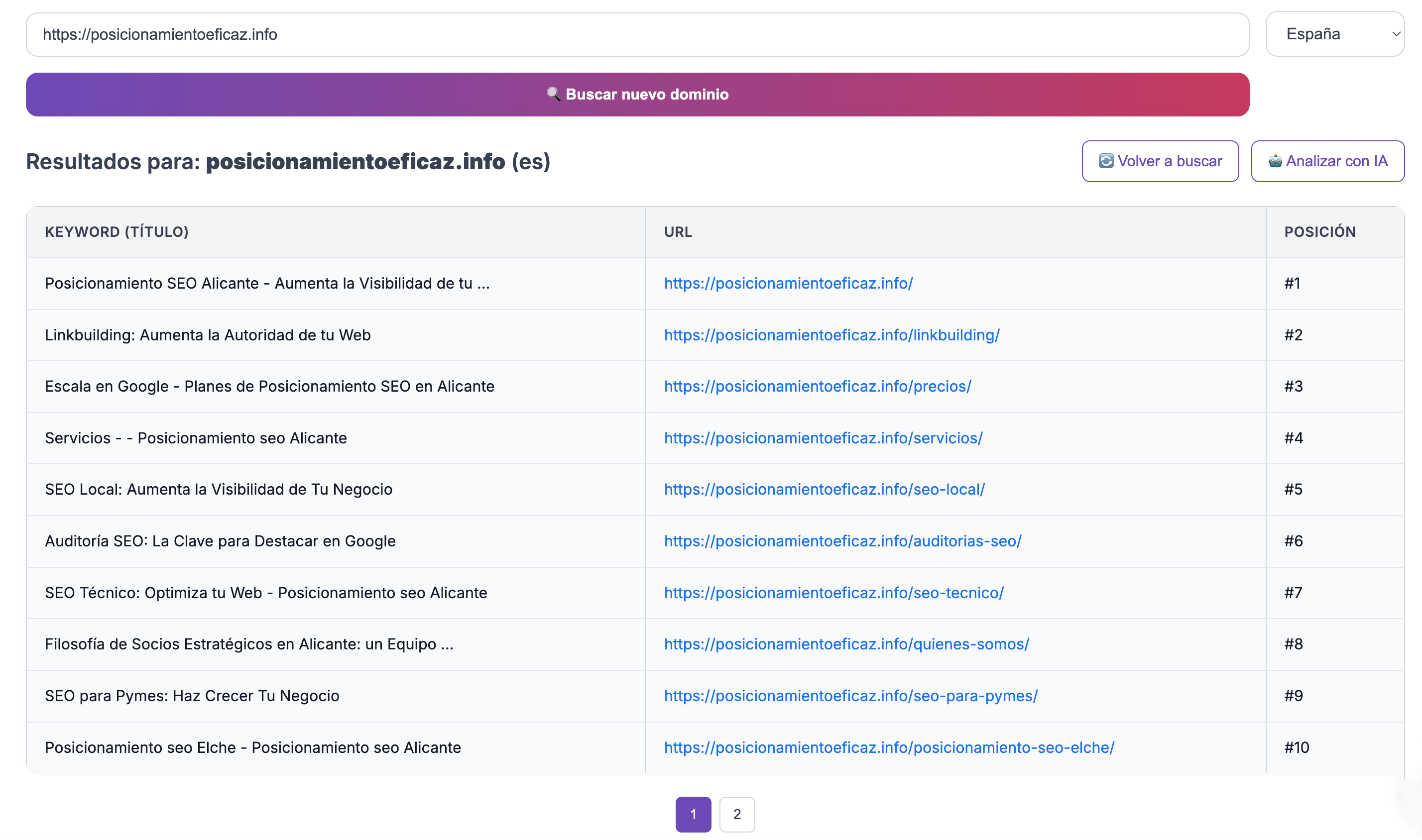Click the POSICIÓN column header
The height and width of the screenshot is (840, 1422).
[x=1320, y=231]
